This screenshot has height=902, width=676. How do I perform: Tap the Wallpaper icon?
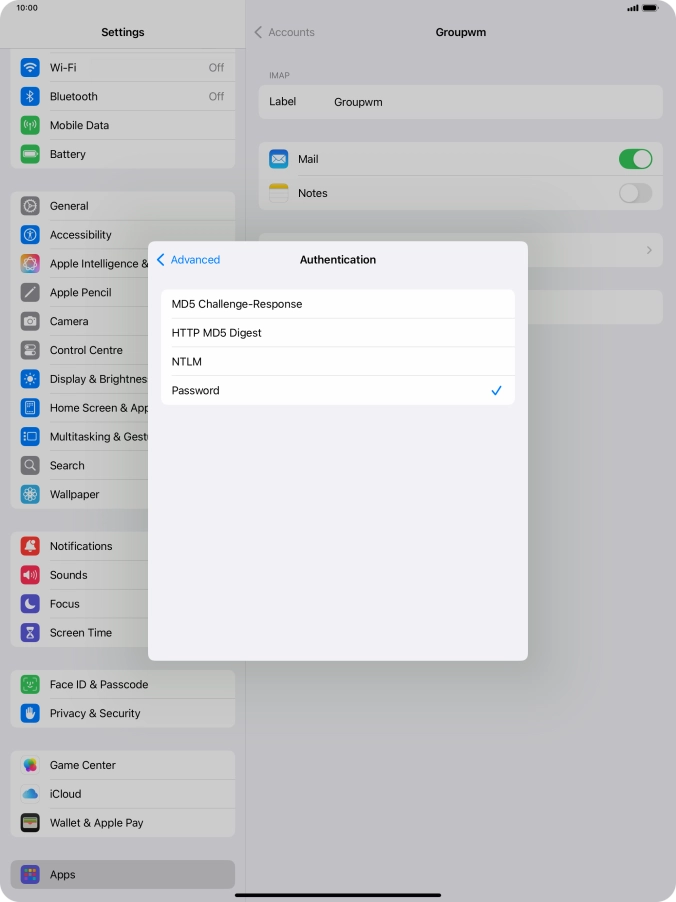click(30, 495)
